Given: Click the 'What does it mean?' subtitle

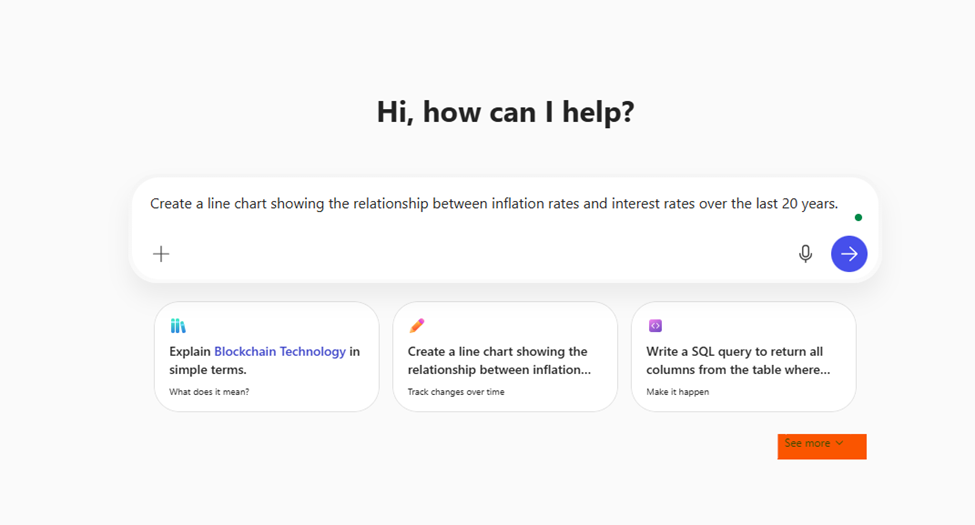Looking at the screenshot, I should (x=209, y=392).
